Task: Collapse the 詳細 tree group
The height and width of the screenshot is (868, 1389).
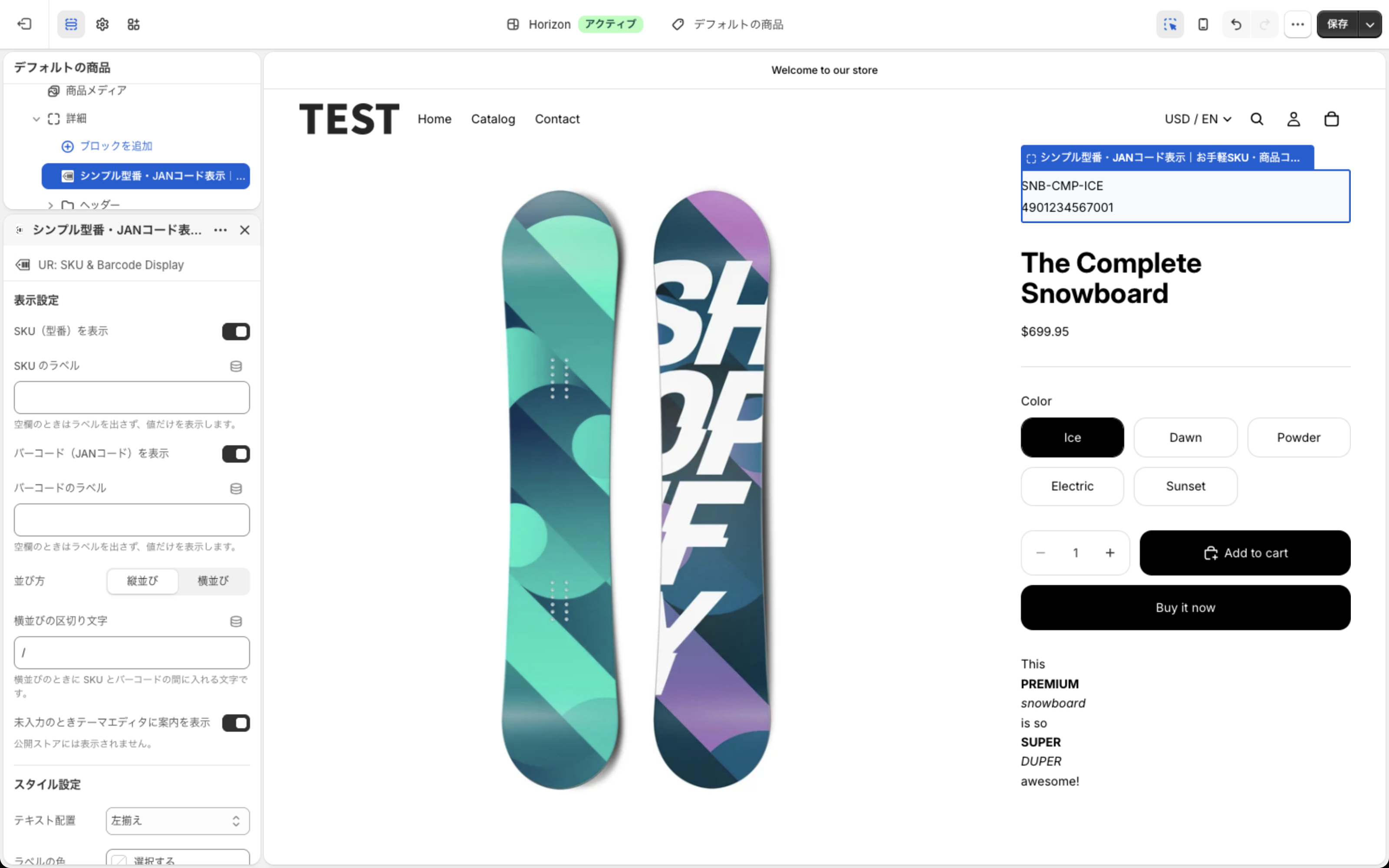Action: pos(36,119)
